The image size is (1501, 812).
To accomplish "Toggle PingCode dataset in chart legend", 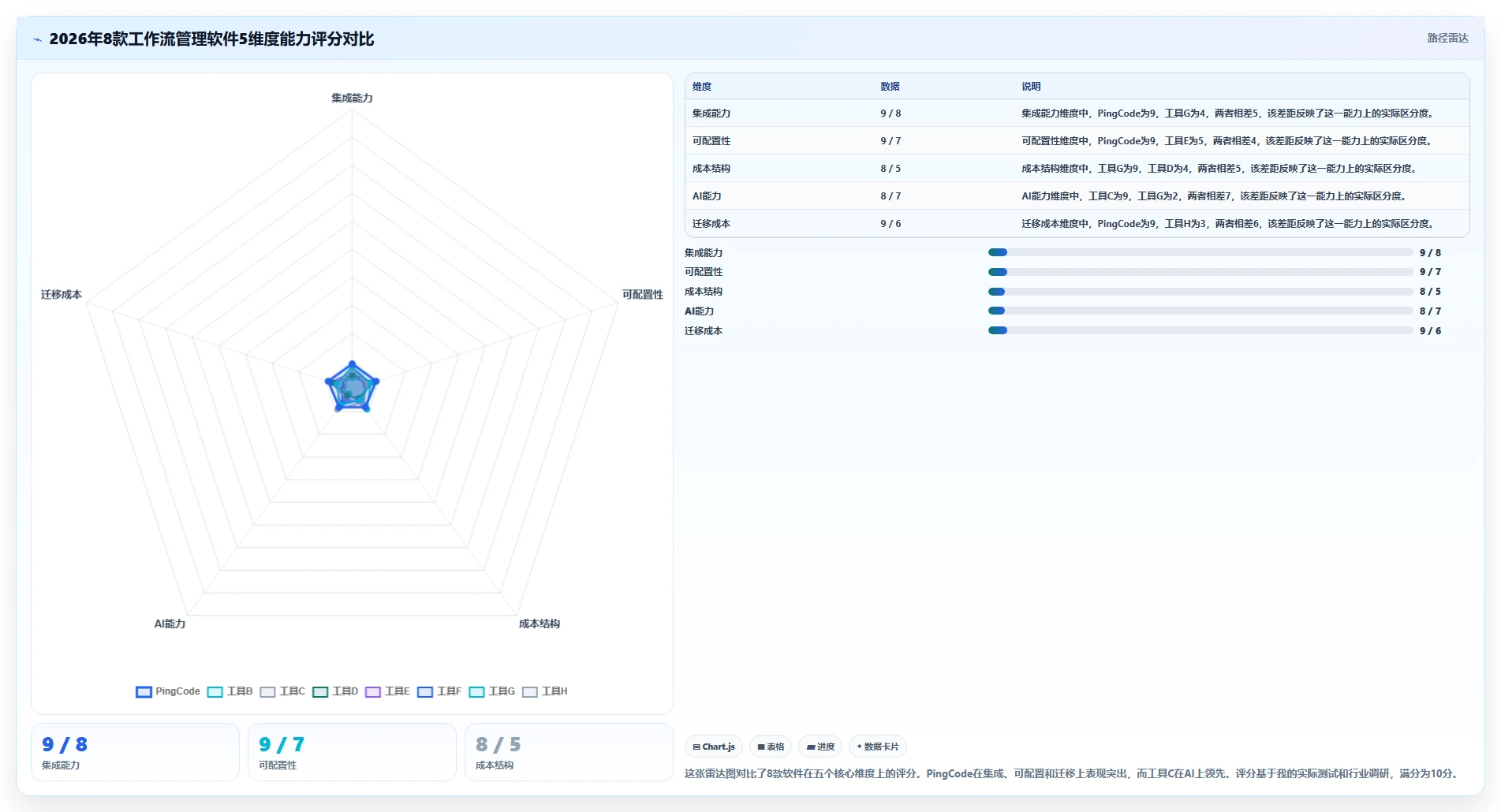I will pos(168,691).
